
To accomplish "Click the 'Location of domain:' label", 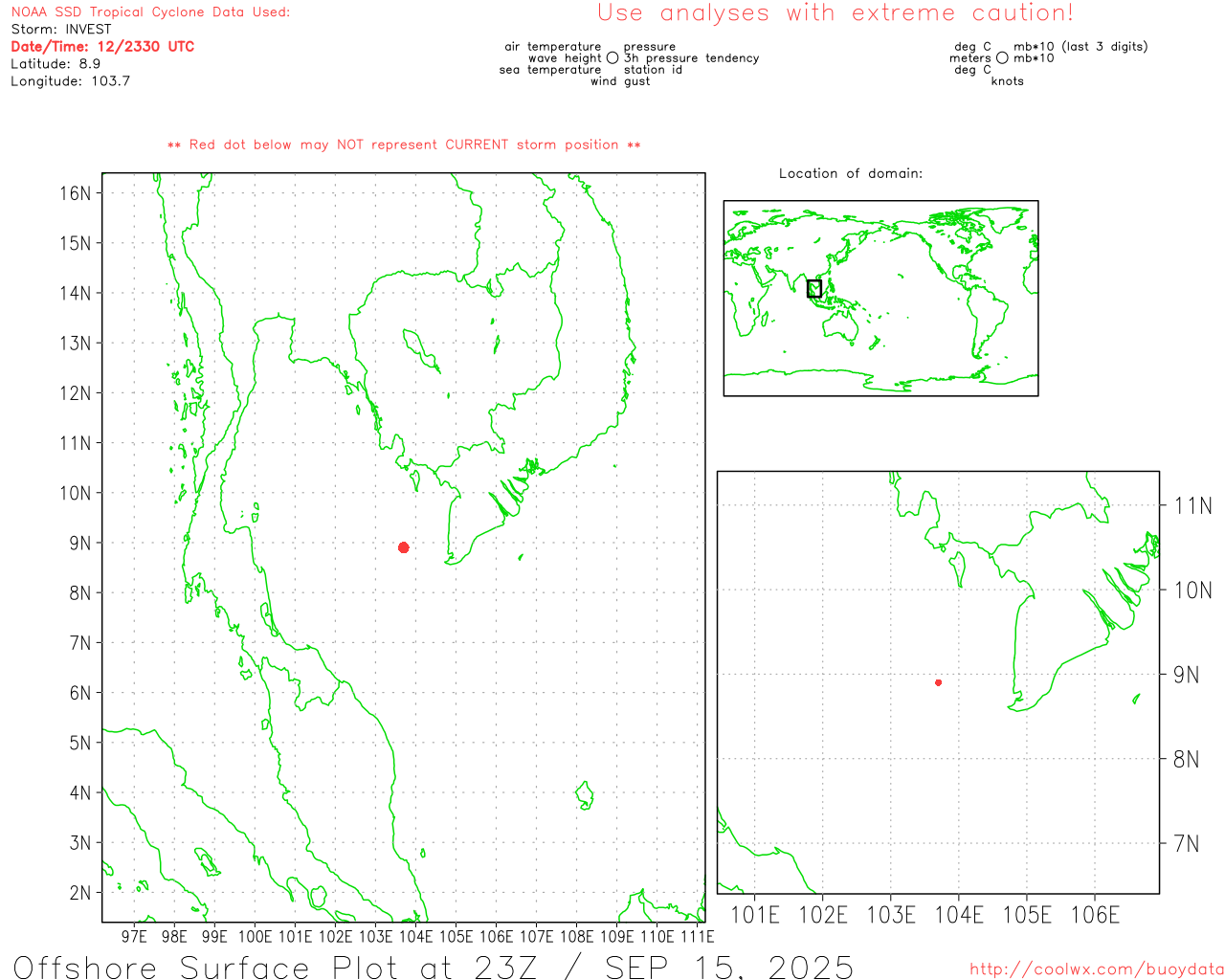I will pyautogui.click(x=851, y=173).
